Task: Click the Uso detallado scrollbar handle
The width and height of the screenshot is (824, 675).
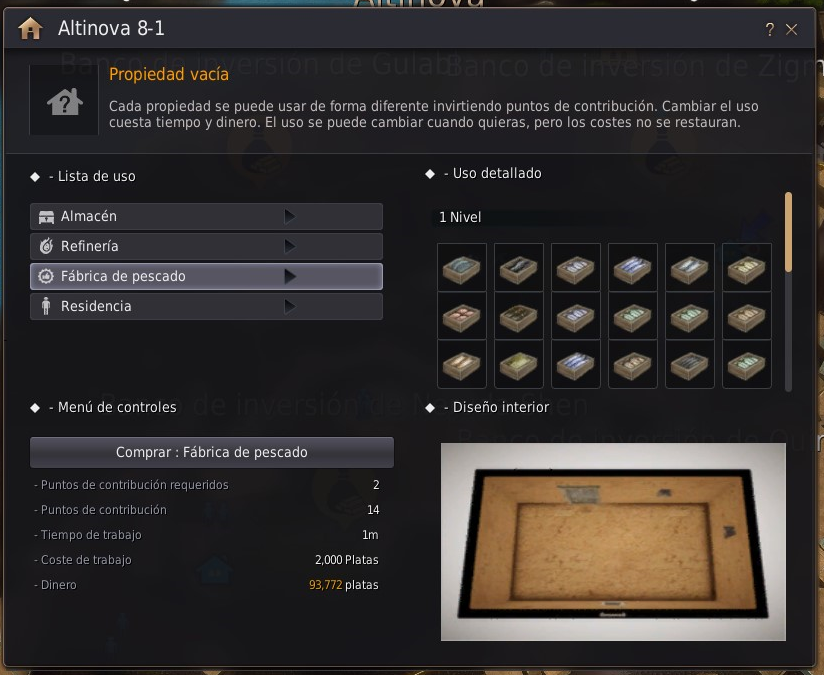Action: tap(788, 232)
